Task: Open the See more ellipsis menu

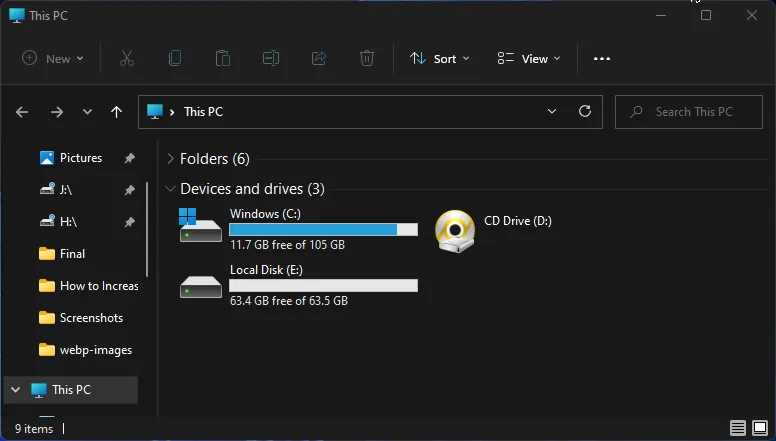Action: pos(601,59)
